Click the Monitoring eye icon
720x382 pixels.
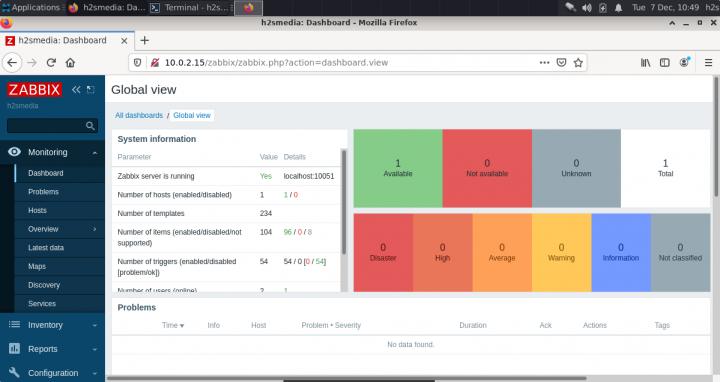(x=14, y=152)
